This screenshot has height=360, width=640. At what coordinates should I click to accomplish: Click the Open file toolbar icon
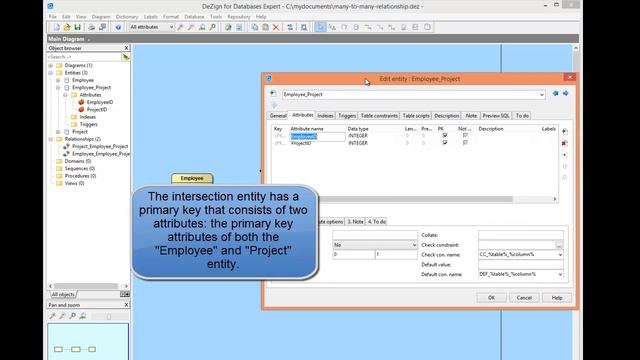click(x=67, y=27)
